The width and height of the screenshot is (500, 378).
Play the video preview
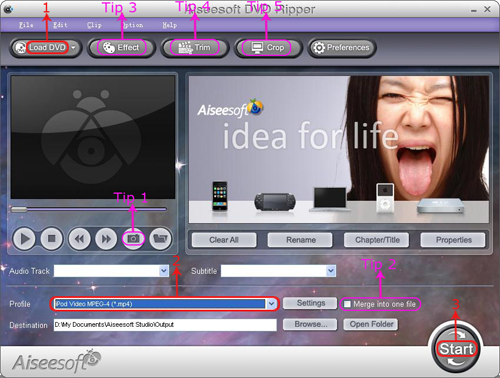tap(24, 239)
